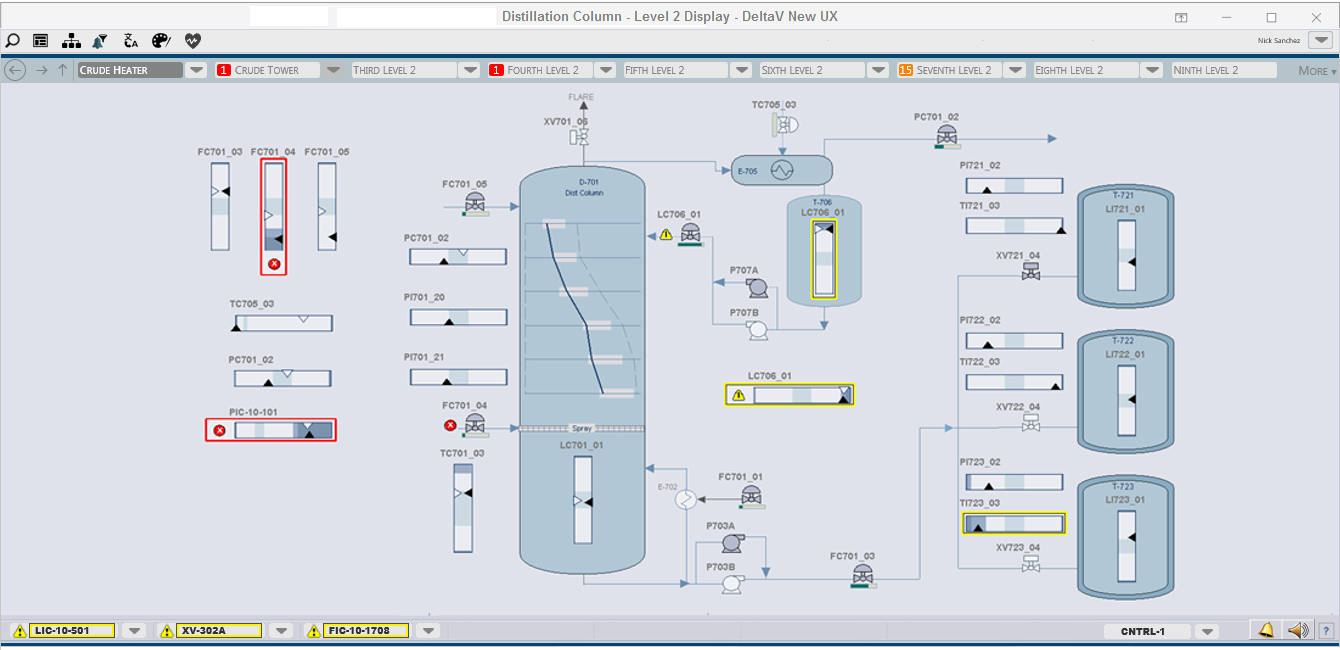Click the alarm acknowledge bell icon
1340x650 pixels.
pos(1266,631)
